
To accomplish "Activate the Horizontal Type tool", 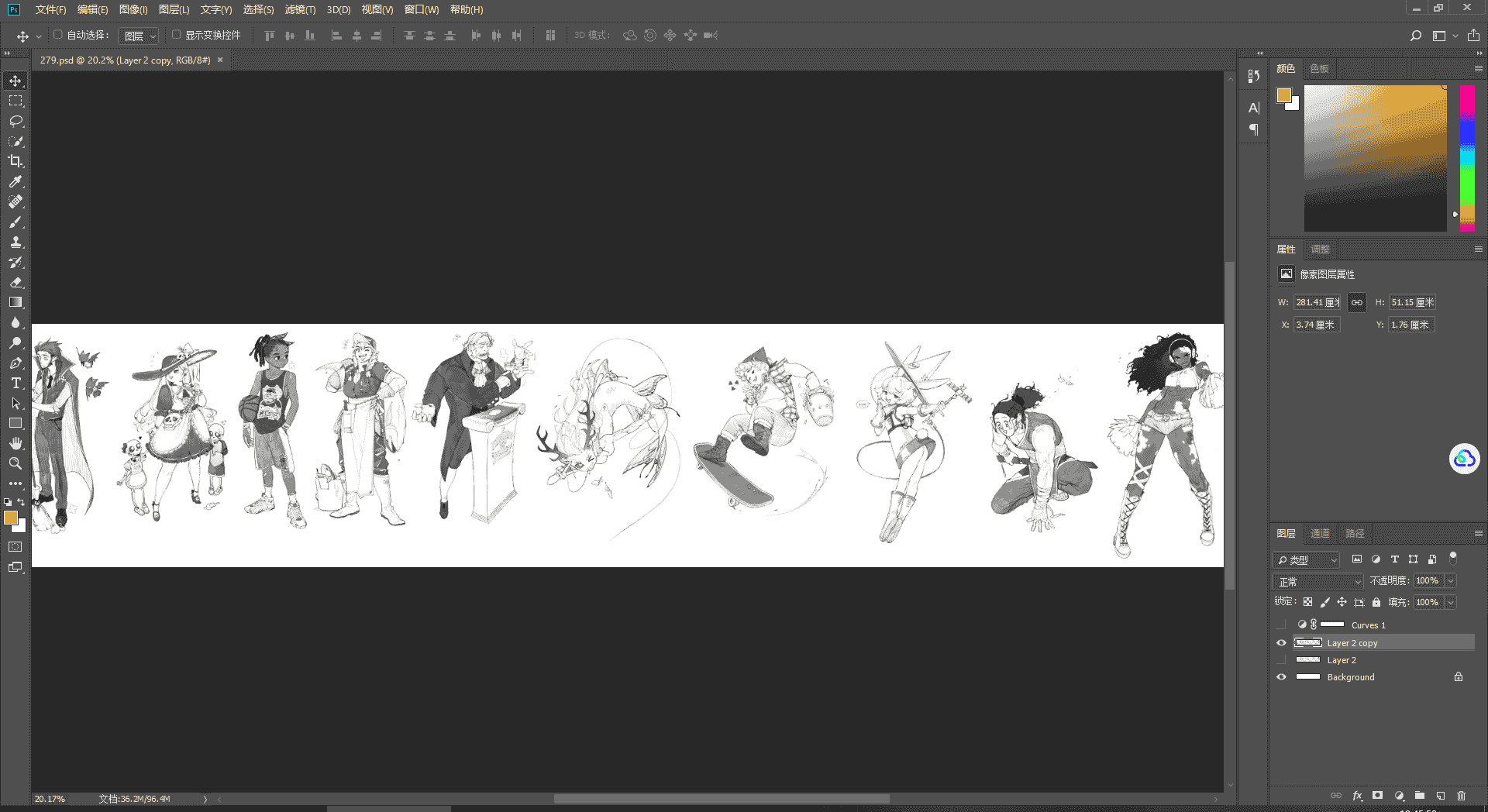I will (x=15, y=384).
